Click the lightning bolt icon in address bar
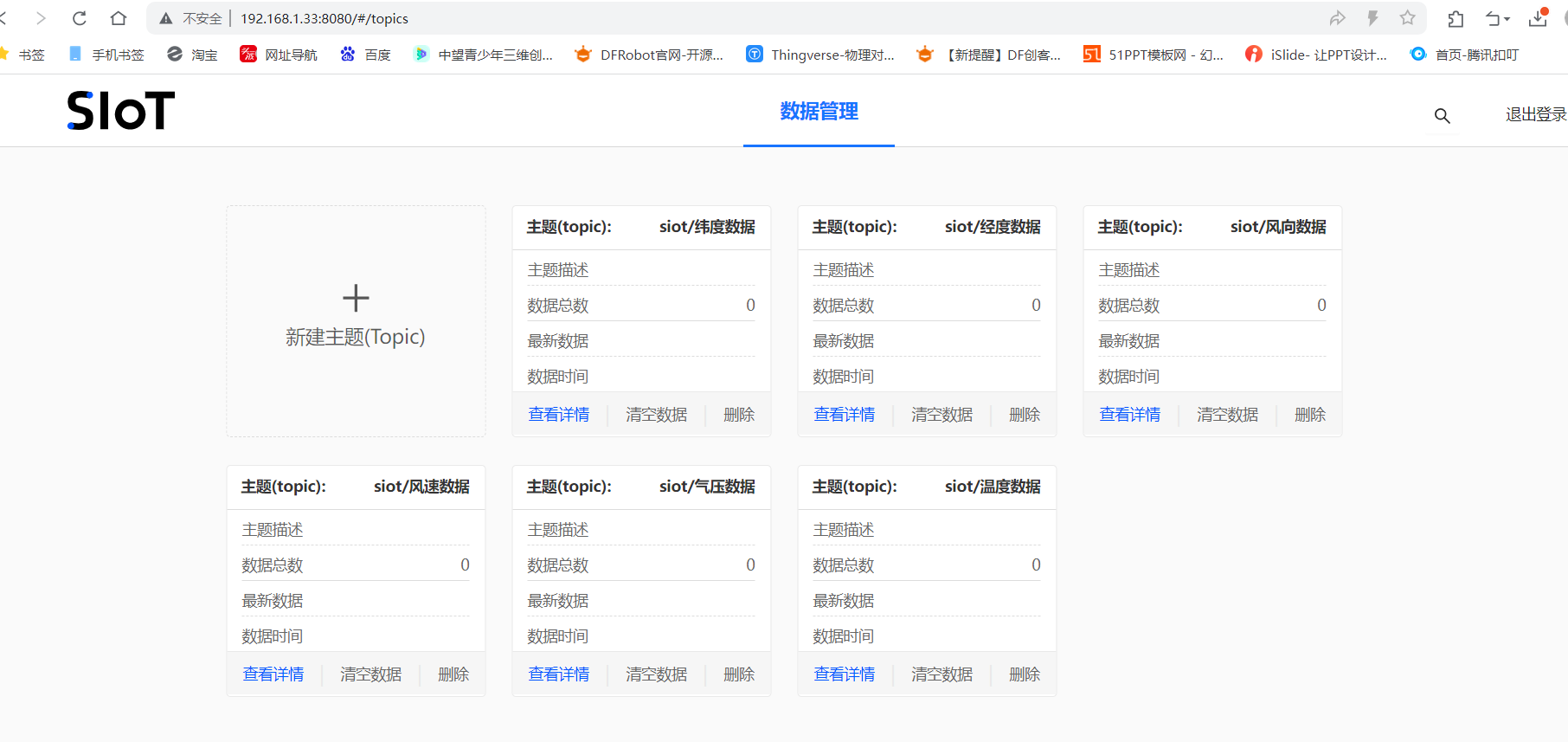 (1372, 18)
